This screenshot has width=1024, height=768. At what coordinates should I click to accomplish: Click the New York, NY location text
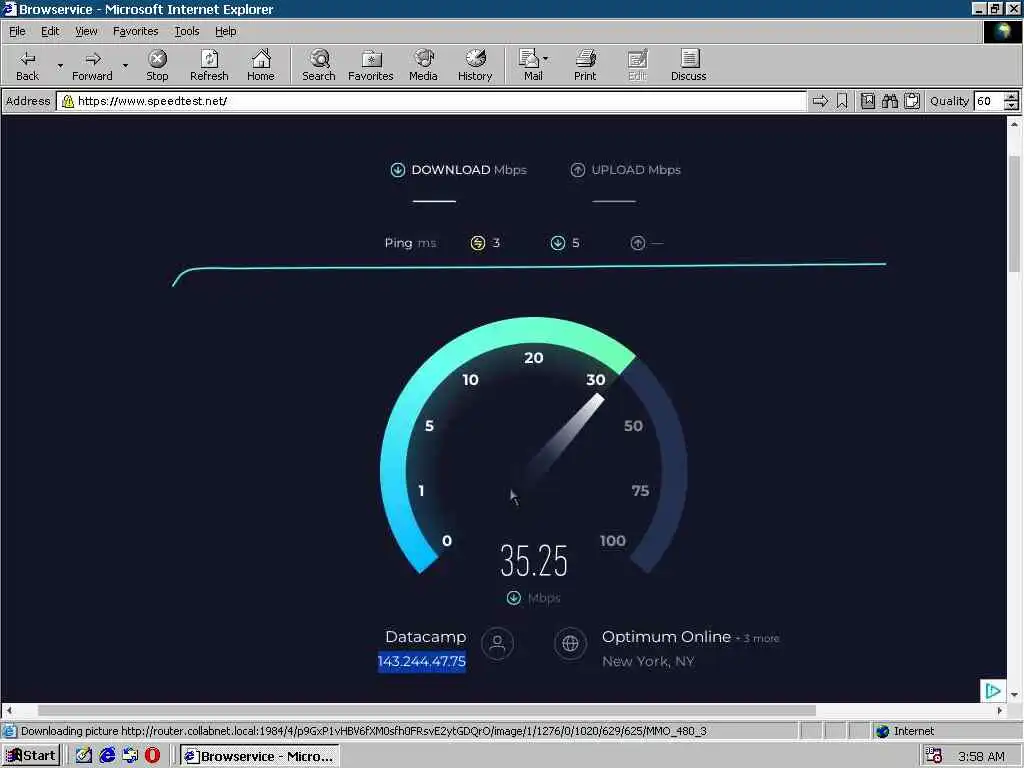coord(648,662)
